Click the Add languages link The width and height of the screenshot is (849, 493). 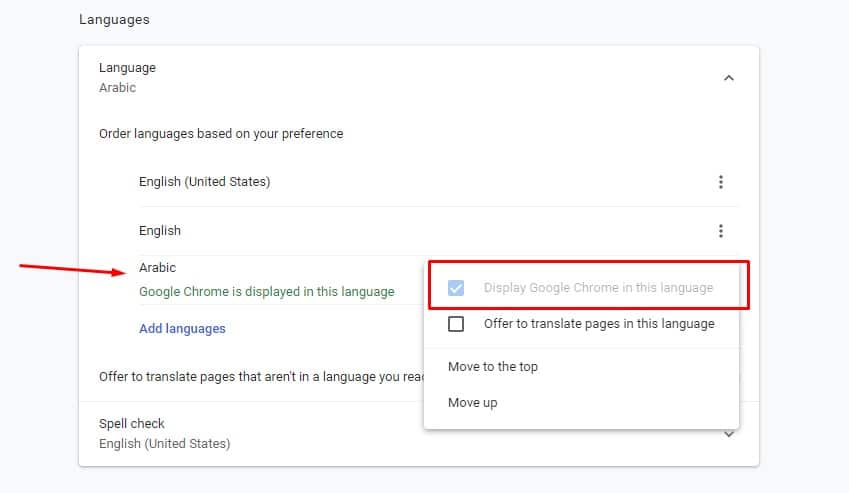182,328
